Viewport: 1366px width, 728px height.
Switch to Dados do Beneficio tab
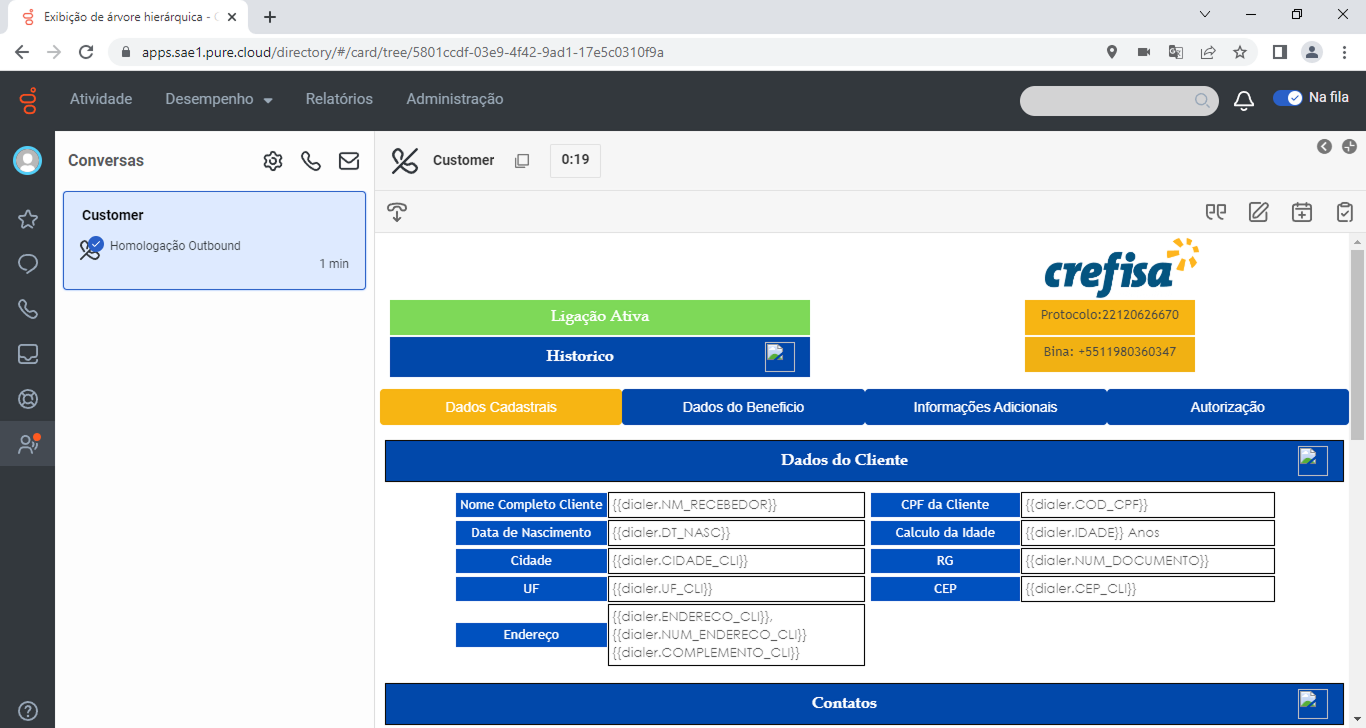pos(743,407)
